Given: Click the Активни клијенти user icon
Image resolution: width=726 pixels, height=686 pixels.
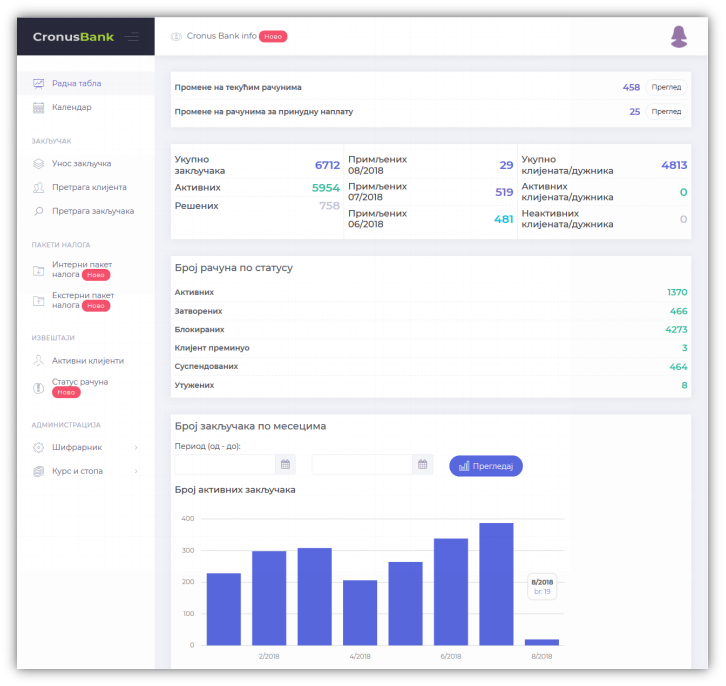Looking at the screenshot, I should 39,361.
